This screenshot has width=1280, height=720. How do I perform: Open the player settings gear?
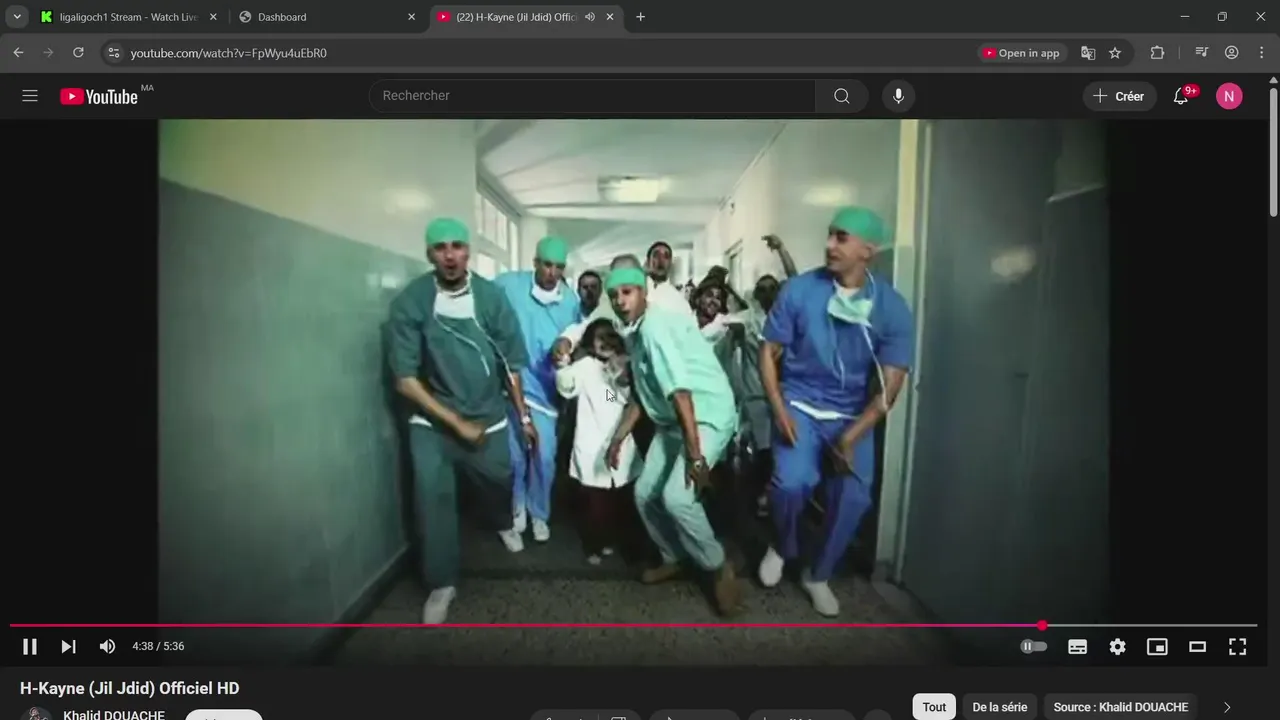[x=1117, y=647]
